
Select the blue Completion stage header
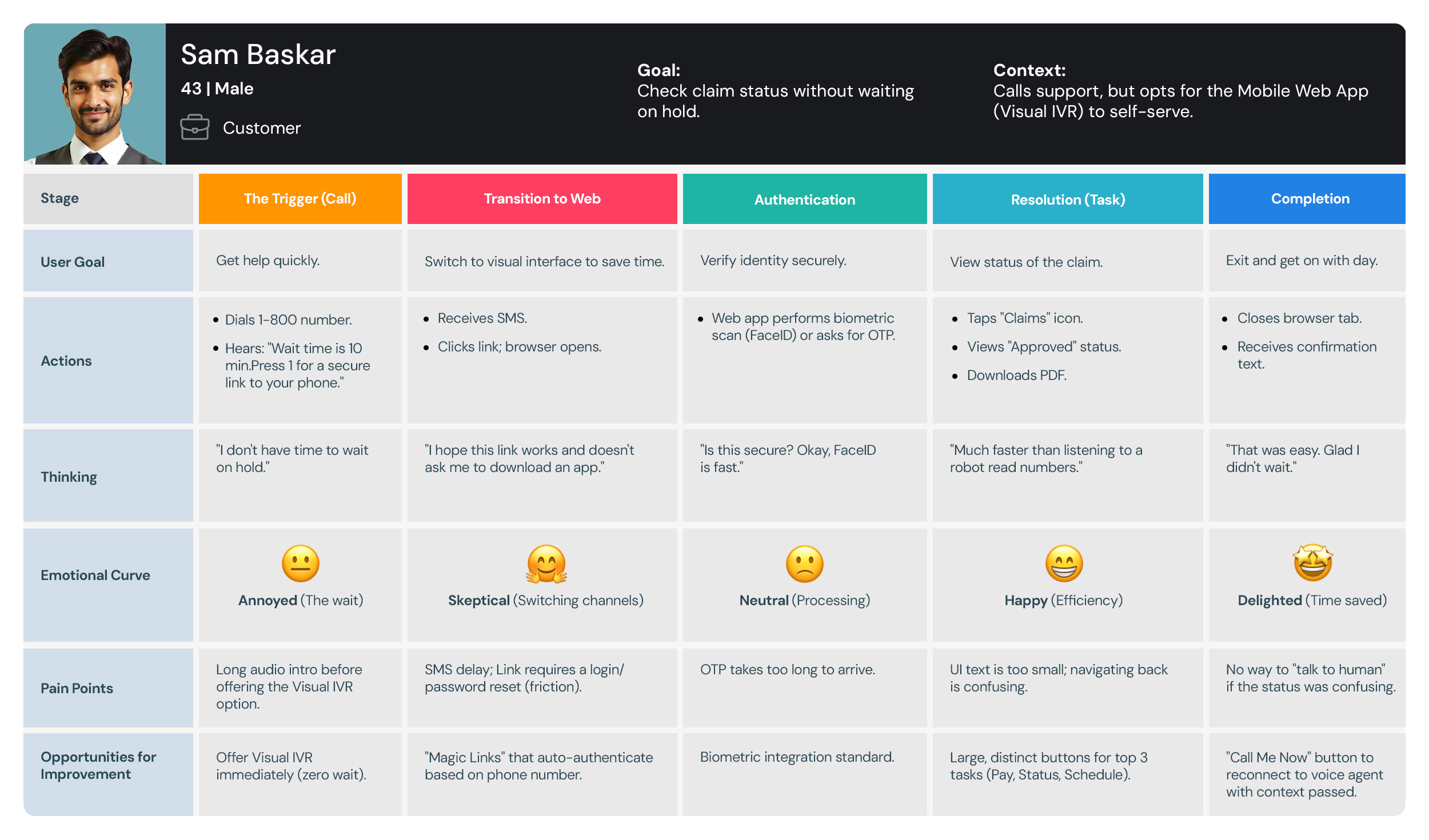click(1310, 199)
